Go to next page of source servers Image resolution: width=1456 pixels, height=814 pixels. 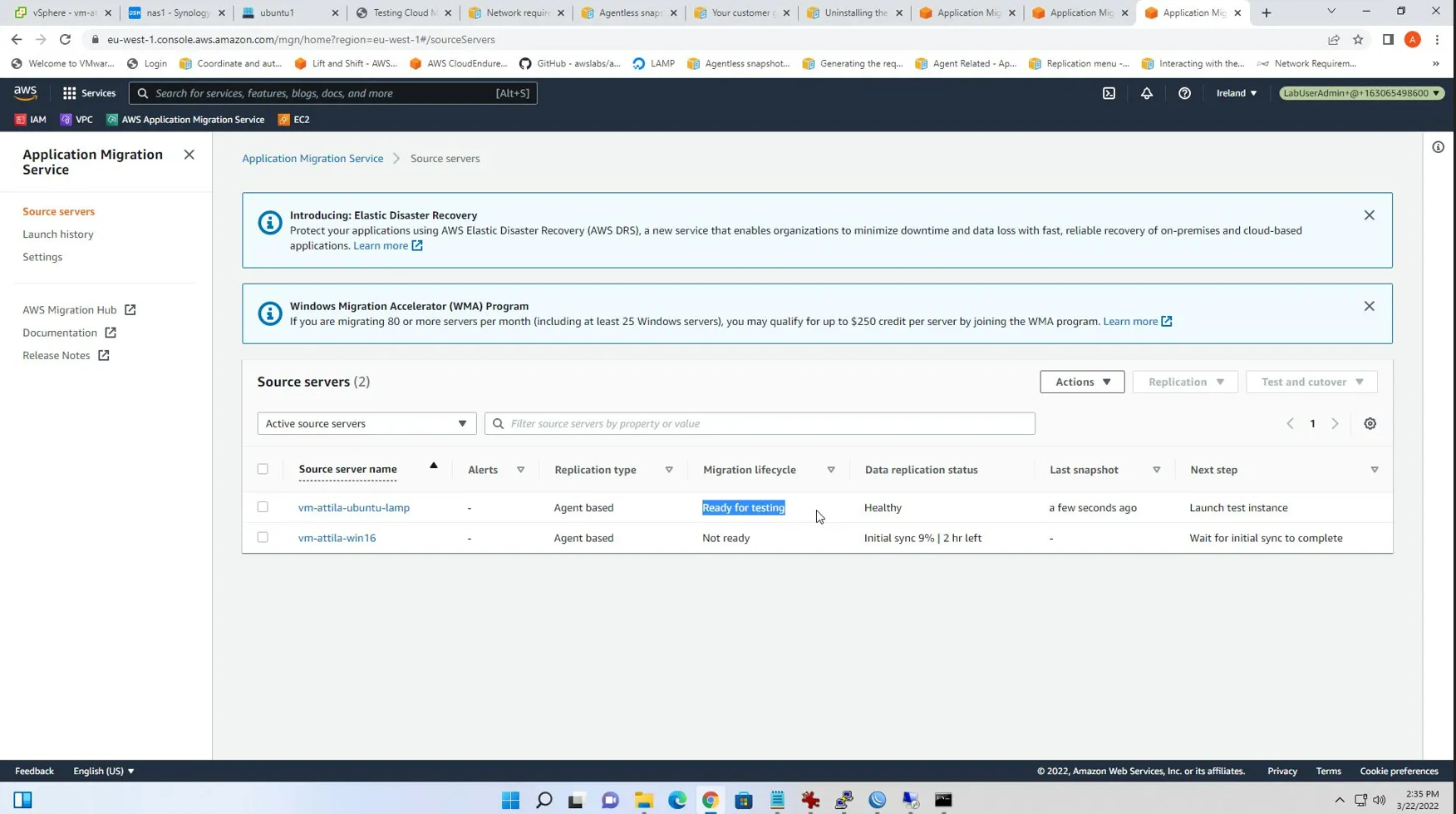[1335, 424]
